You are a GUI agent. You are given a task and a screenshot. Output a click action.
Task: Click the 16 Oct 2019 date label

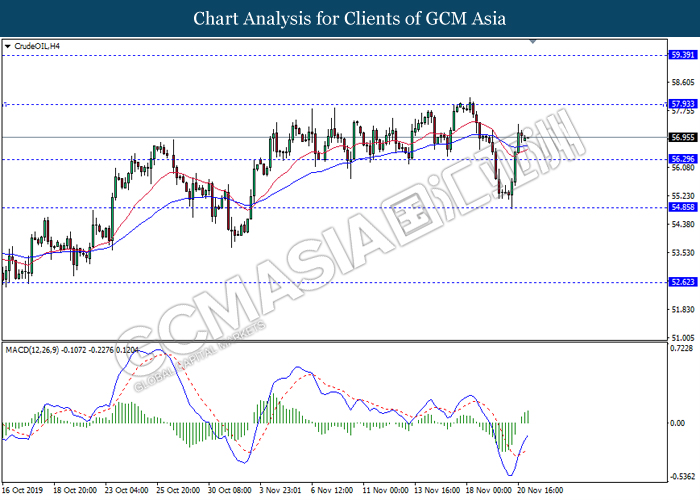pos(24,491)
